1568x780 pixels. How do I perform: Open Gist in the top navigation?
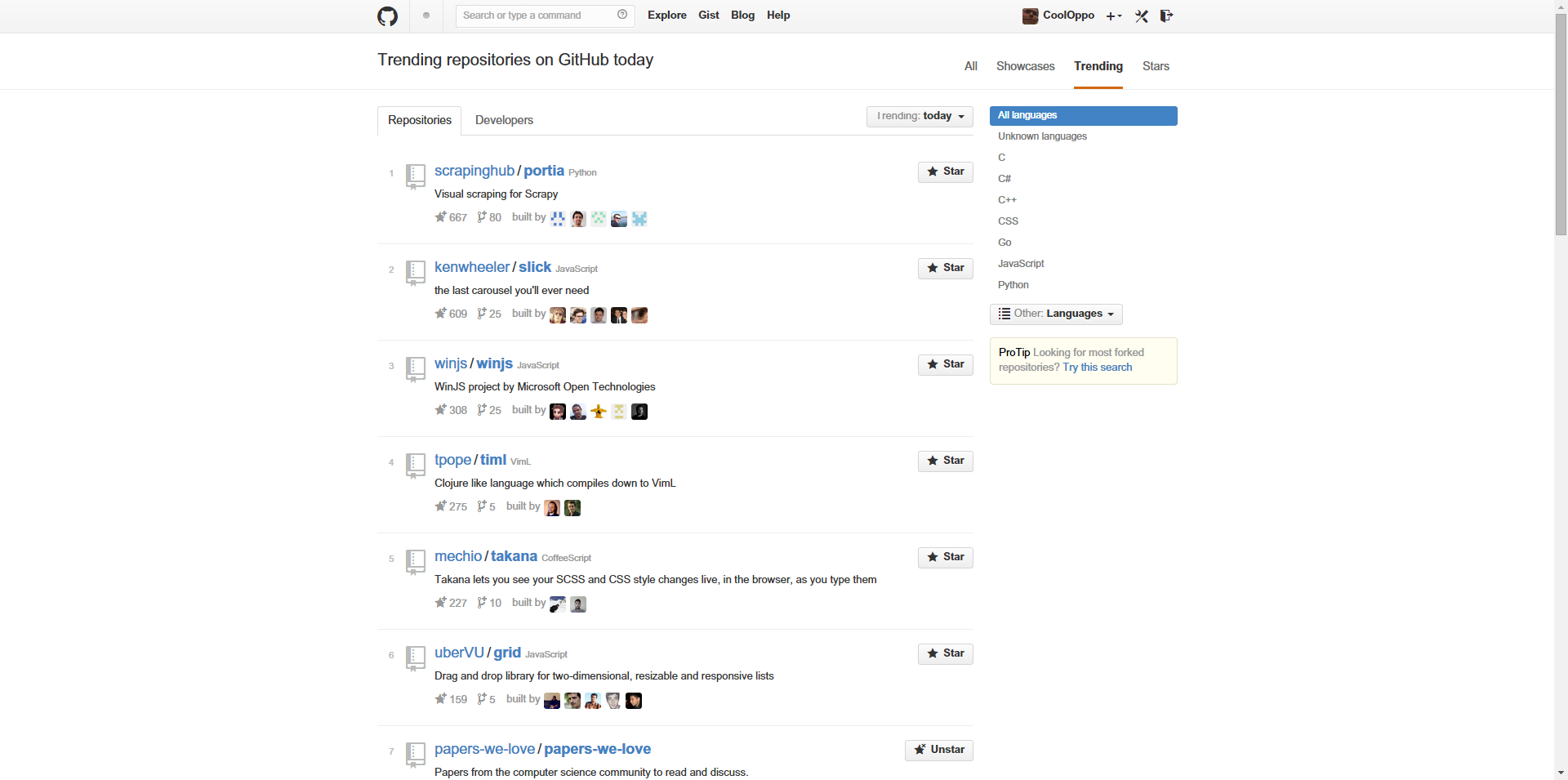coord(709,16)
